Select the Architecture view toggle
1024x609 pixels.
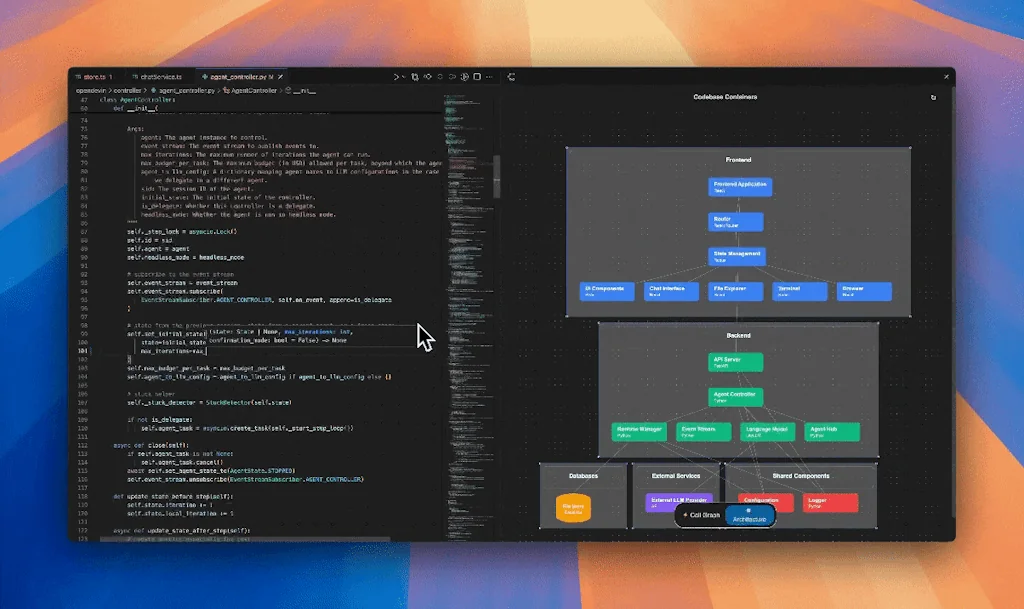[748, 517]
